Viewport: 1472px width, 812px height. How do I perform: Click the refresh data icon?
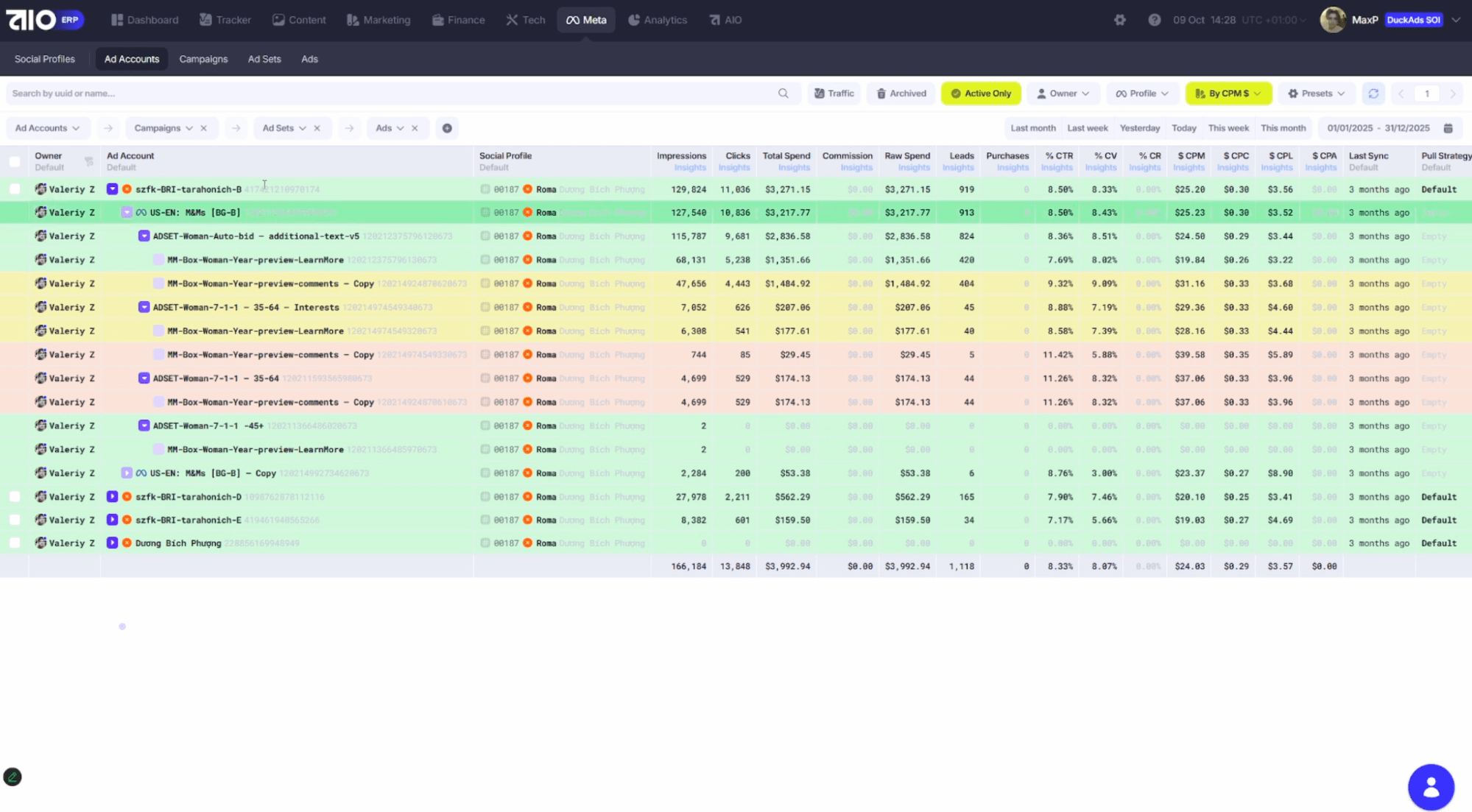click(x=1373, y=93)
